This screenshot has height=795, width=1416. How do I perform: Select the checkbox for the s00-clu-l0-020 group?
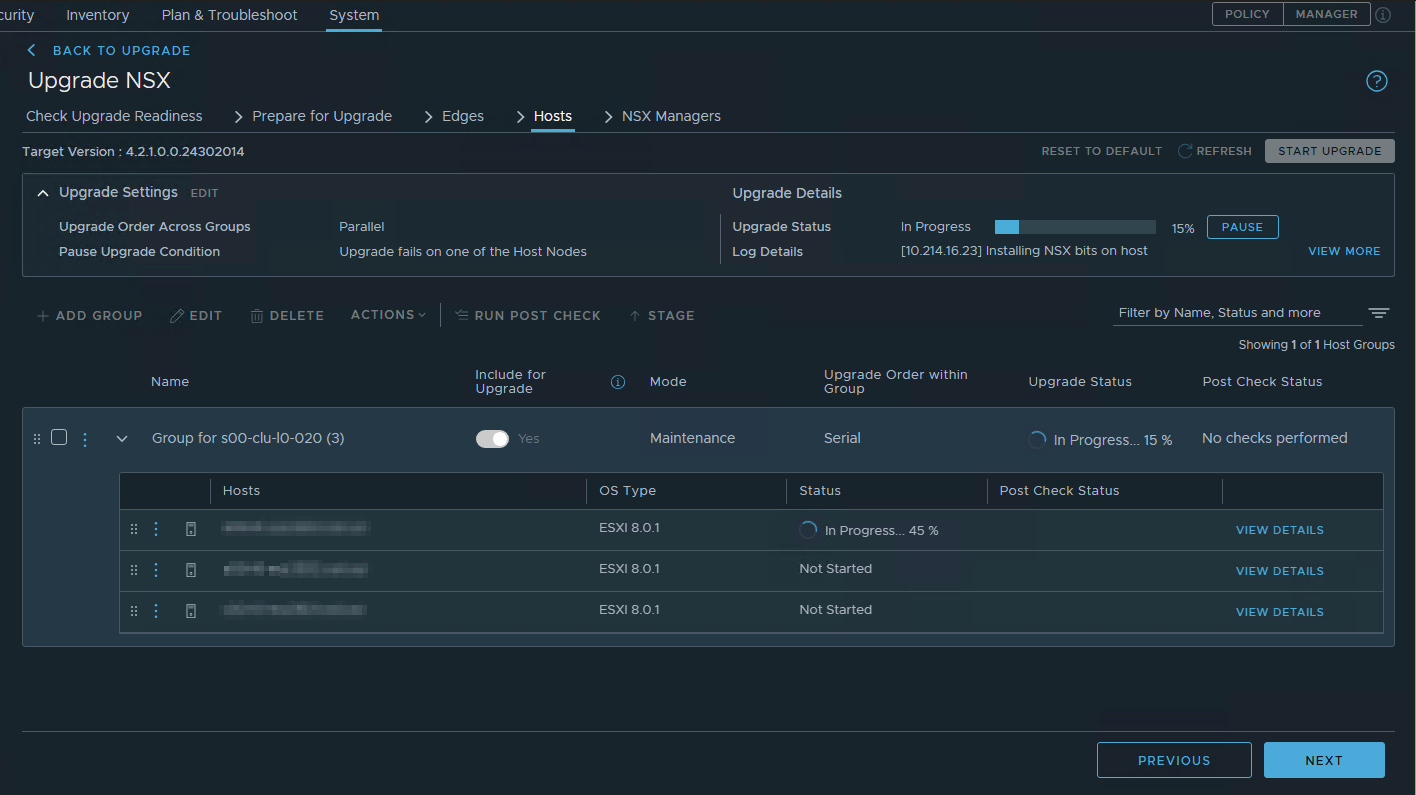point(59,437)
